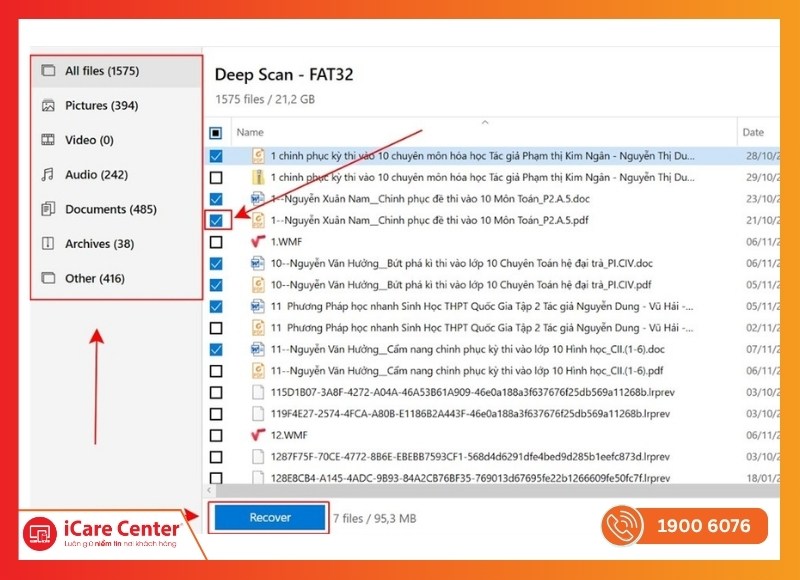Click the Archives category icon

(x=47, y=244)
